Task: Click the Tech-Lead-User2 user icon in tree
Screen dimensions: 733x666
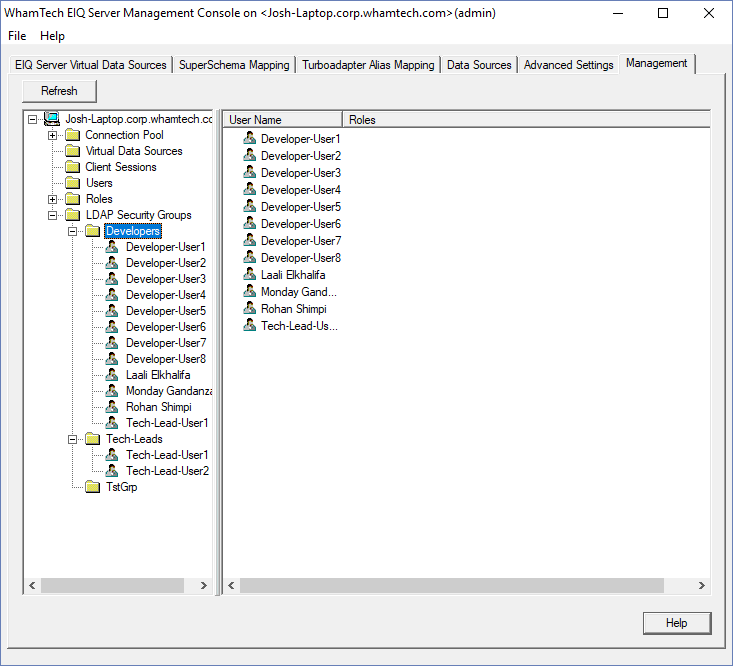Action: click(x=112, y=471)
